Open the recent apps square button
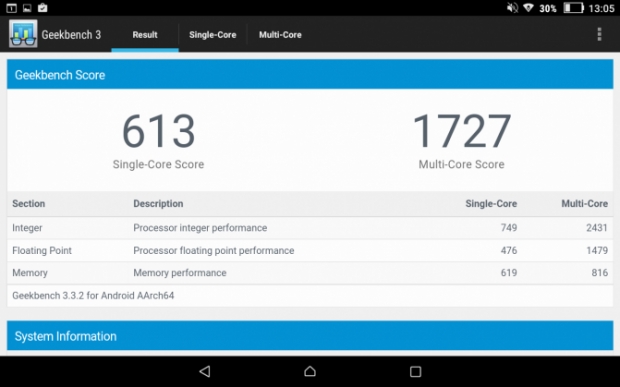620x387 pixels. 415,371
